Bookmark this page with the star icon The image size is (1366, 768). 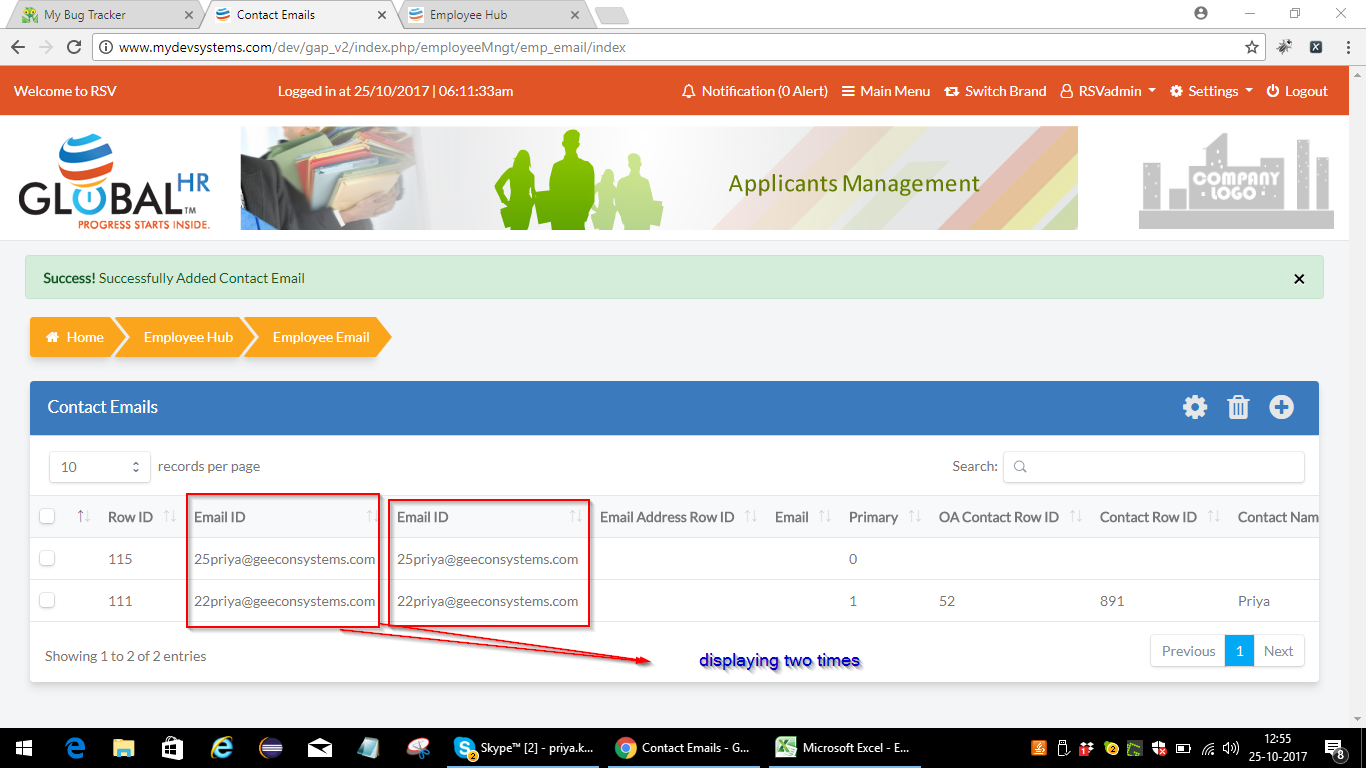pyautogui.click(x=1252, y=47)
